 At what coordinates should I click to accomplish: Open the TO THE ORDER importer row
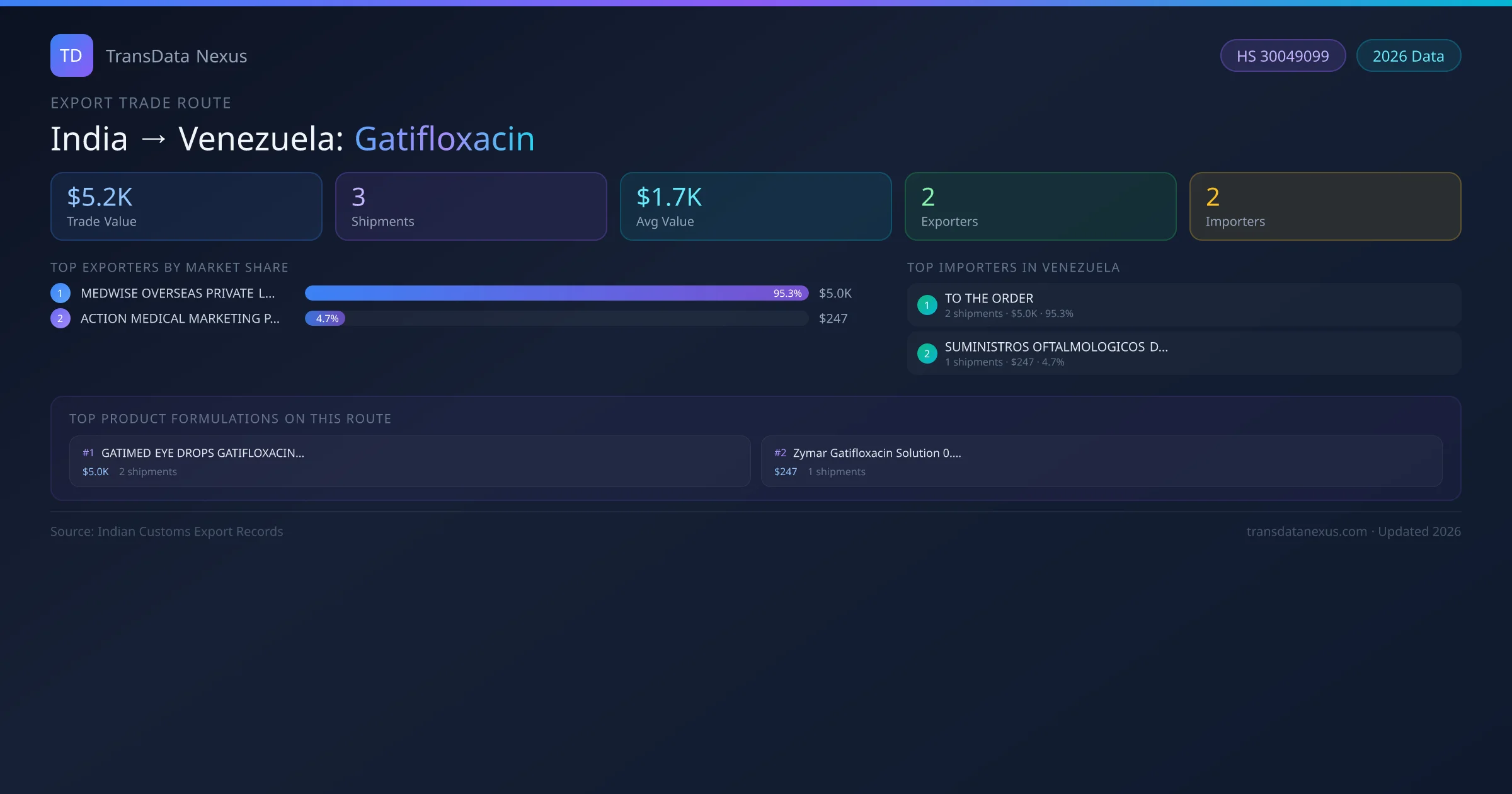pos(1183,305)
